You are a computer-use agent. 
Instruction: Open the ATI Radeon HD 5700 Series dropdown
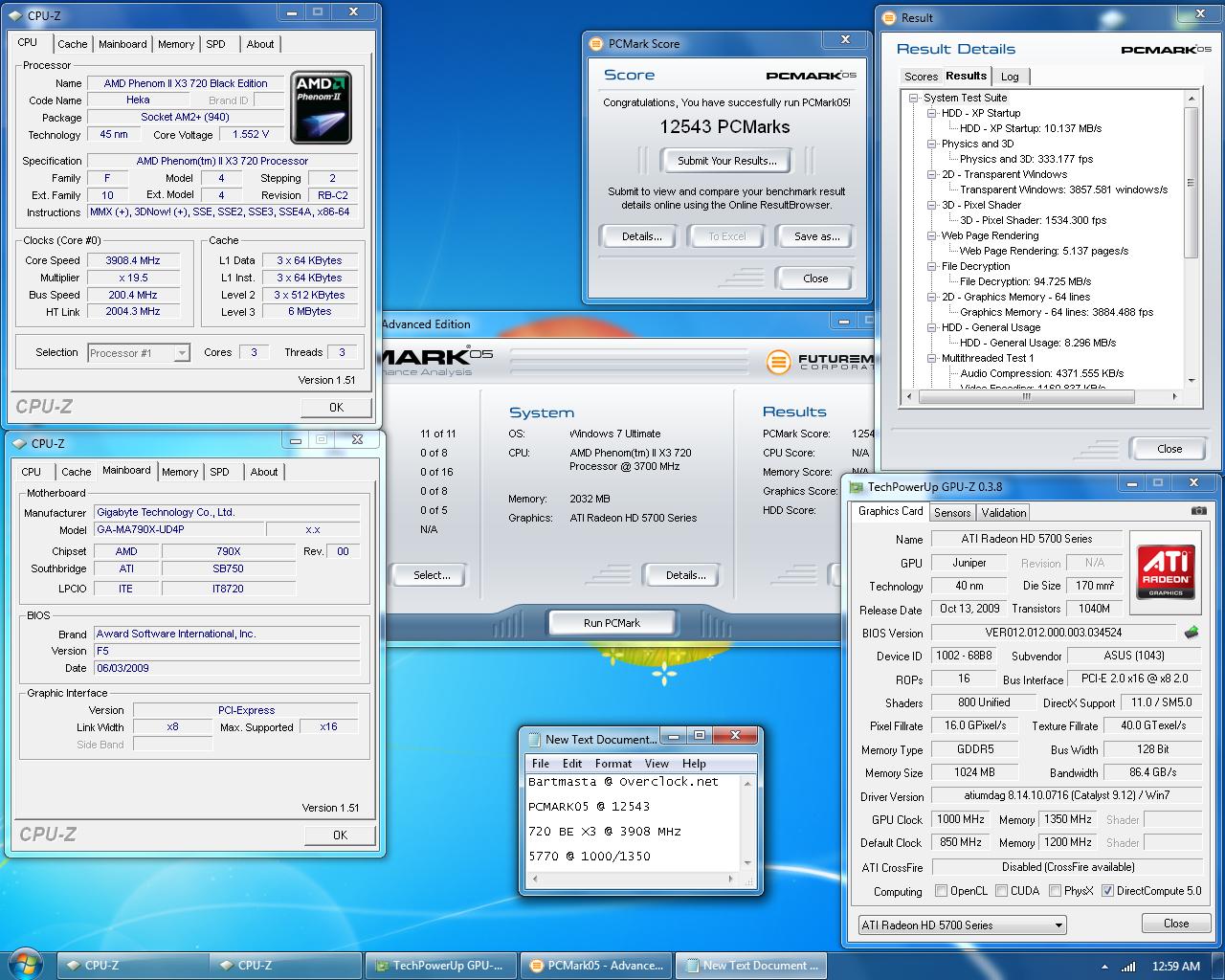(962, 925)
